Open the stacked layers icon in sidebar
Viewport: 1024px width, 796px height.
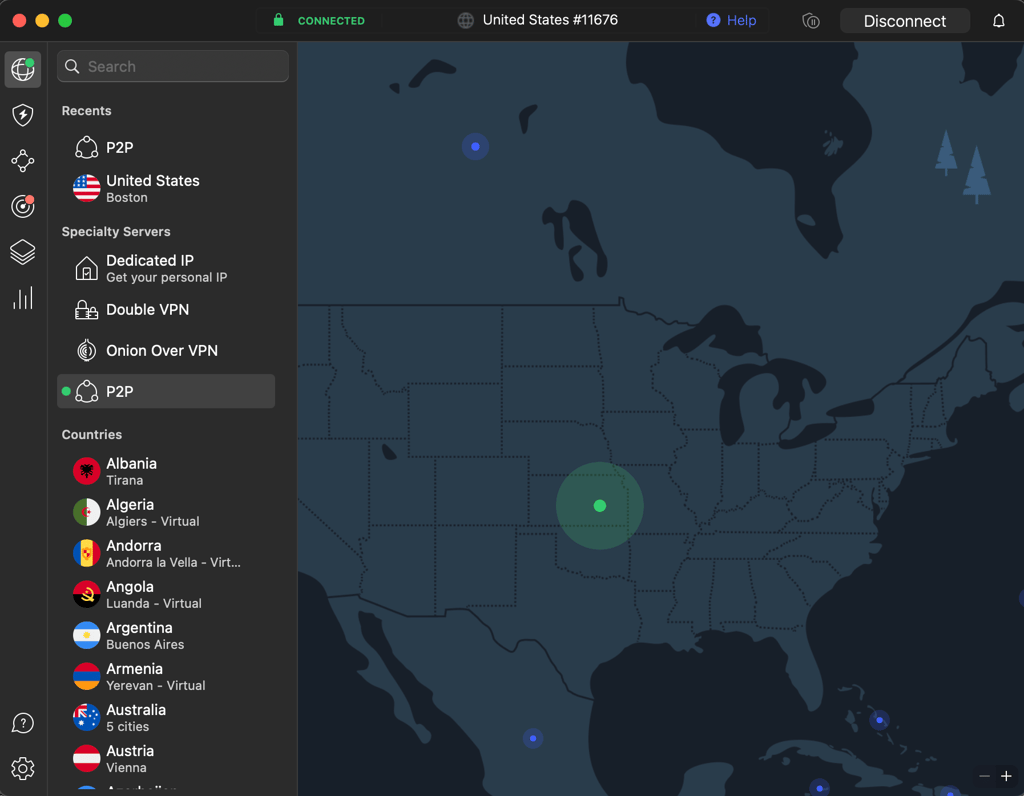23,252
